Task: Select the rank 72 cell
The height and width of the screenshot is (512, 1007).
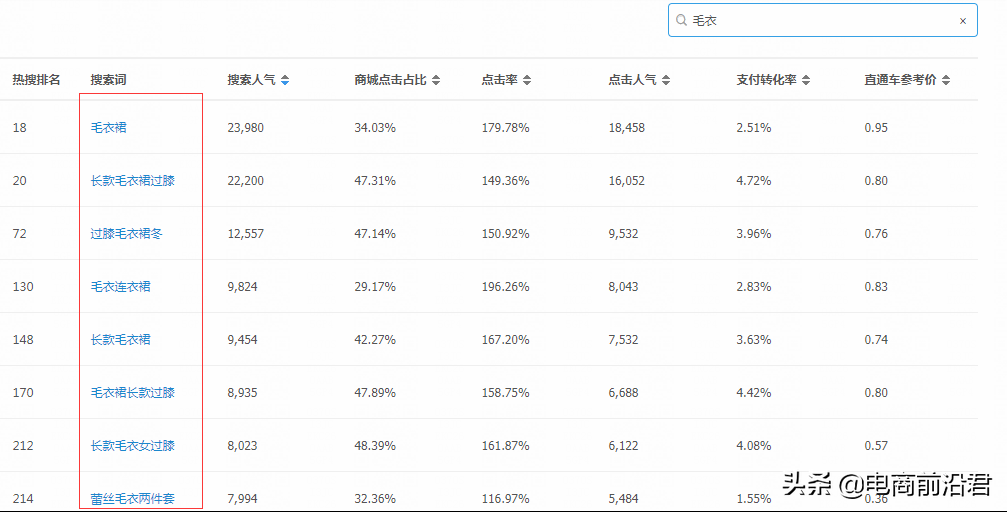Action: [x=20, y=234]
